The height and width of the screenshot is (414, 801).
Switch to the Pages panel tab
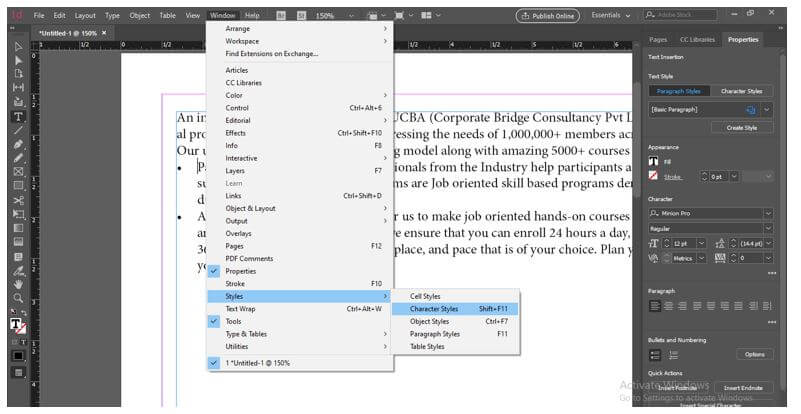658,39
